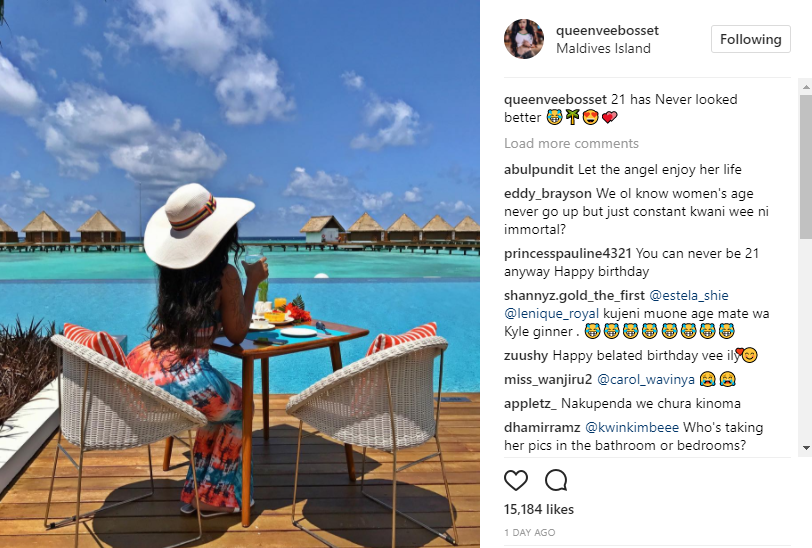Open the 1 DAY AGO timestamp
This screenshot has width=812, height=548.
coord(529,532)
